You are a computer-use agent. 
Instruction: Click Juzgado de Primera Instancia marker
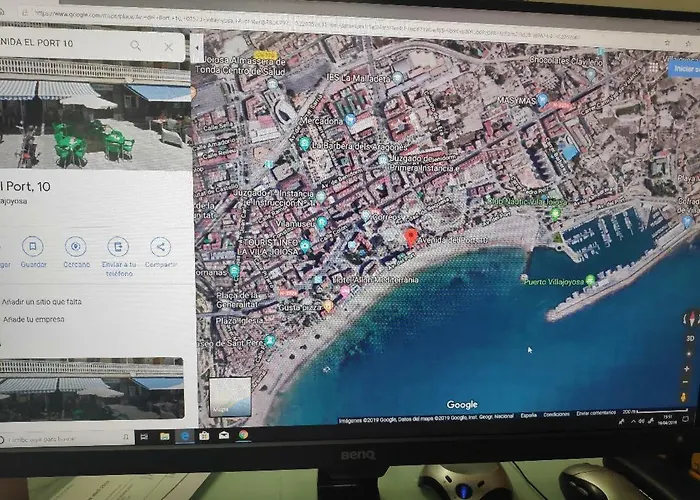coord(383,160)
